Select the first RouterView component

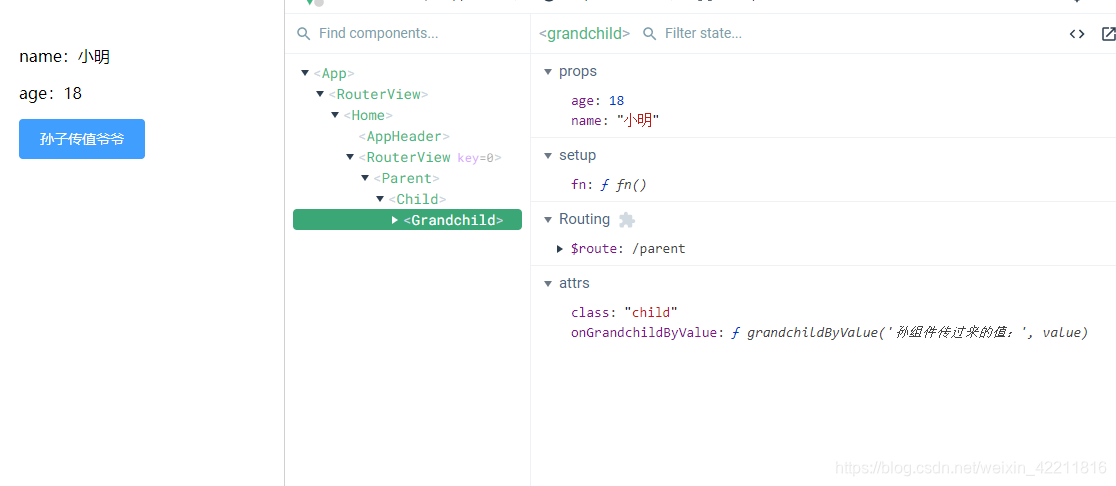coord(379,94)
